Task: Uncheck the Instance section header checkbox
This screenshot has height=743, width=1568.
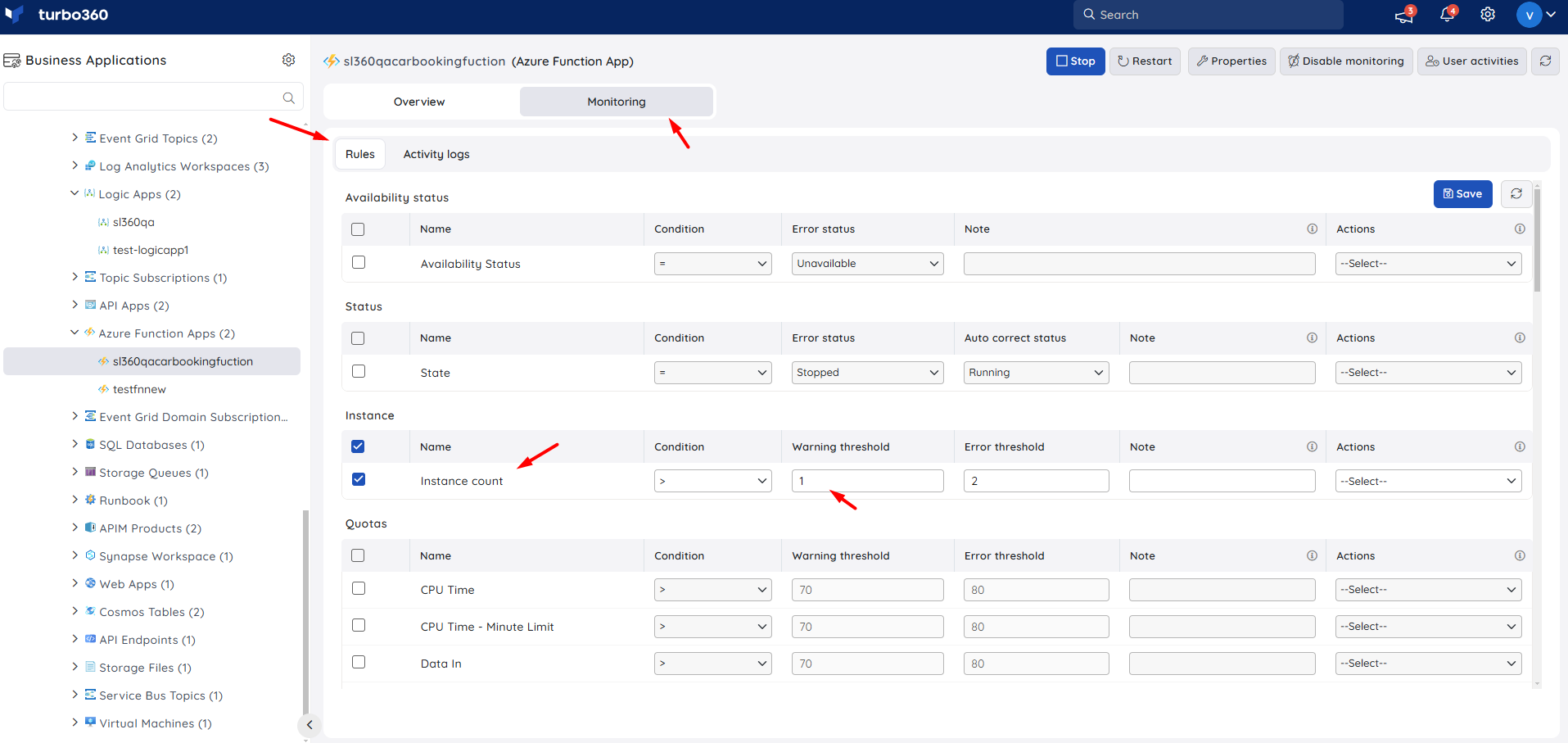Action: (x=358, y=447)
